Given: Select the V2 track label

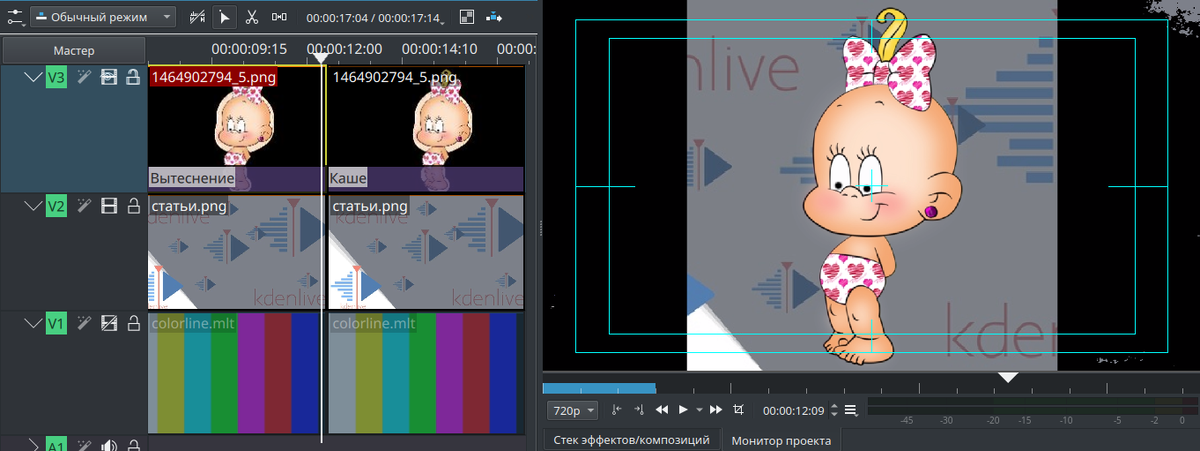Looking at the screenshot, I should click(x=56, y=206).
